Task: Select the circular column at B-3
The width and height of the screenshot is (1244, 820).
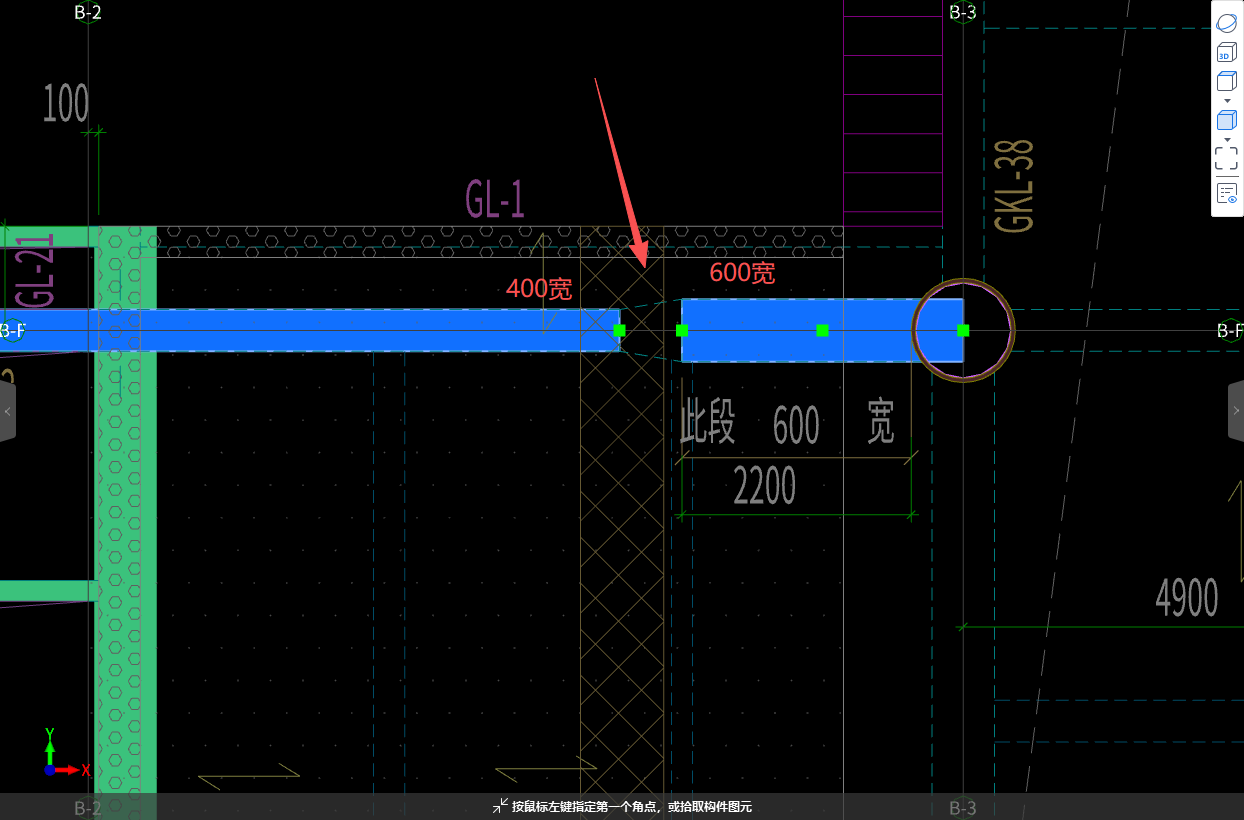Action: pyautogui.click(x=964, y=330)
